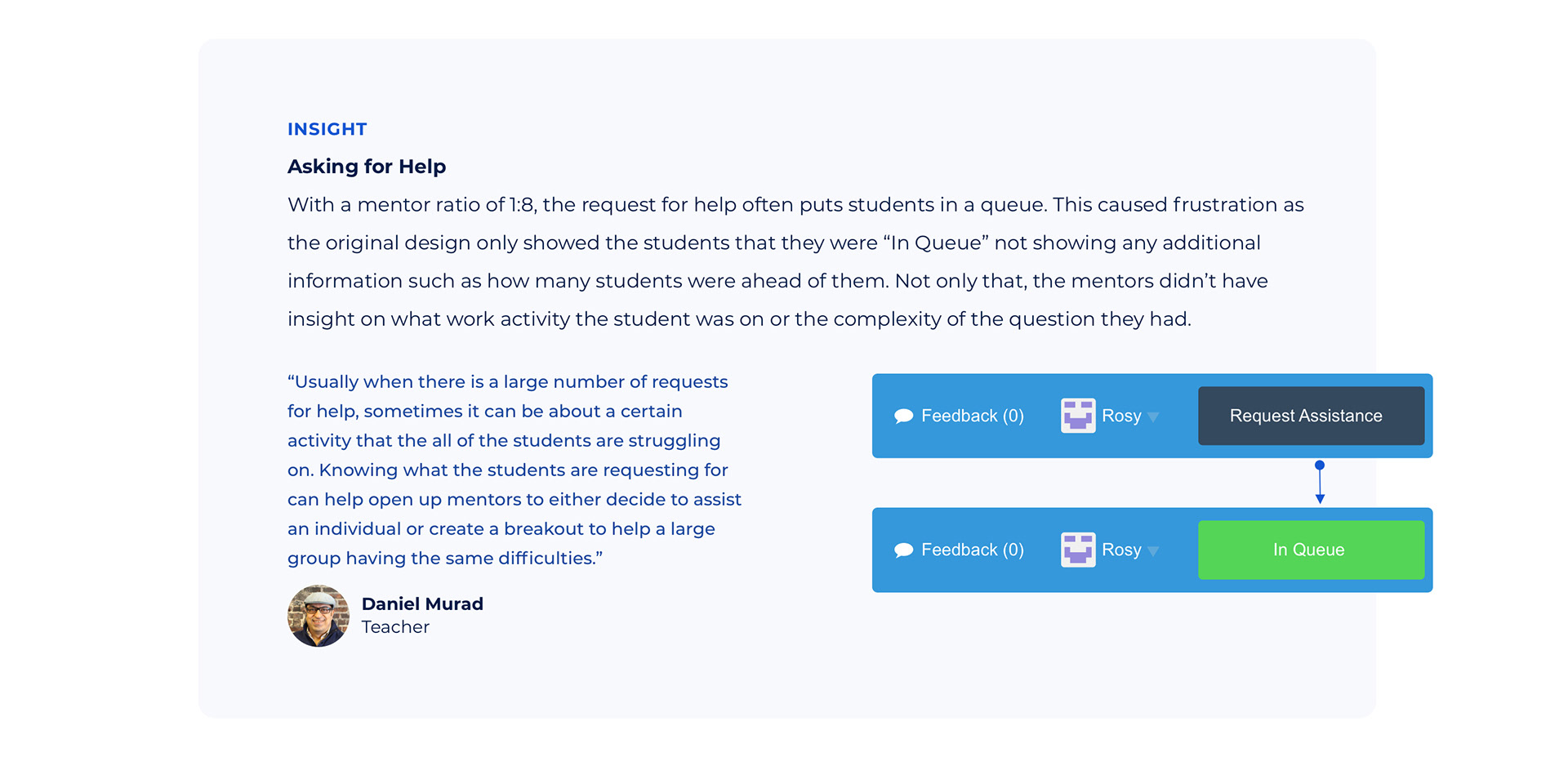Open Feedback (0) in the Request Assistance bar
The width and height of the screenshot is (1568, 757).
[972, 416]
